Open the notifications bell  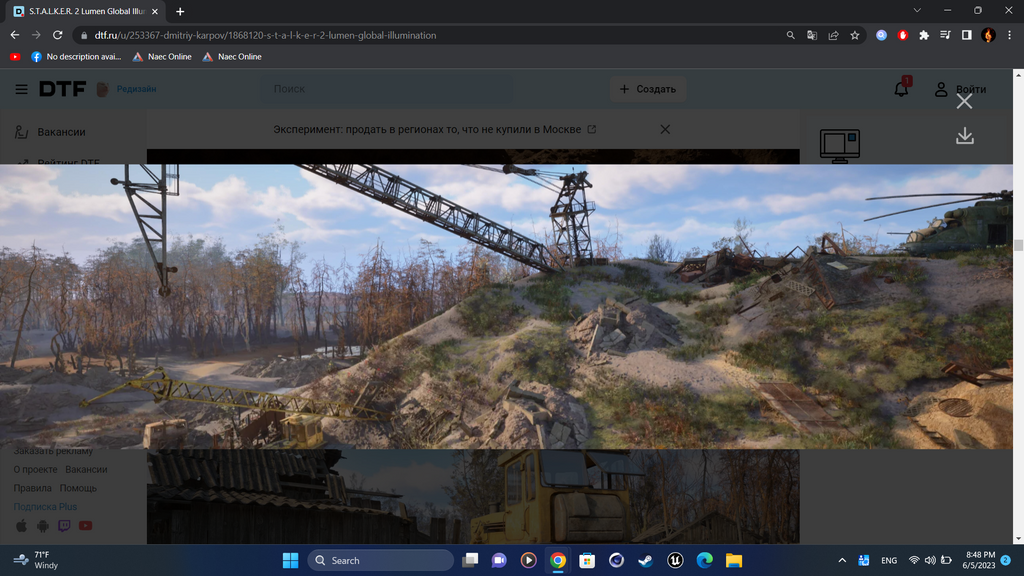coord(901,88)
